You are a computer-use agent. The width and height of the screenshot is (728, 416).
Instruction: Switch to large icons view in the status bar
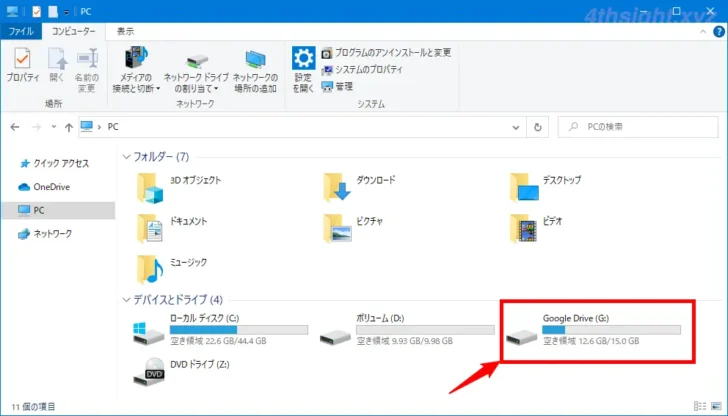click(716, 406)
